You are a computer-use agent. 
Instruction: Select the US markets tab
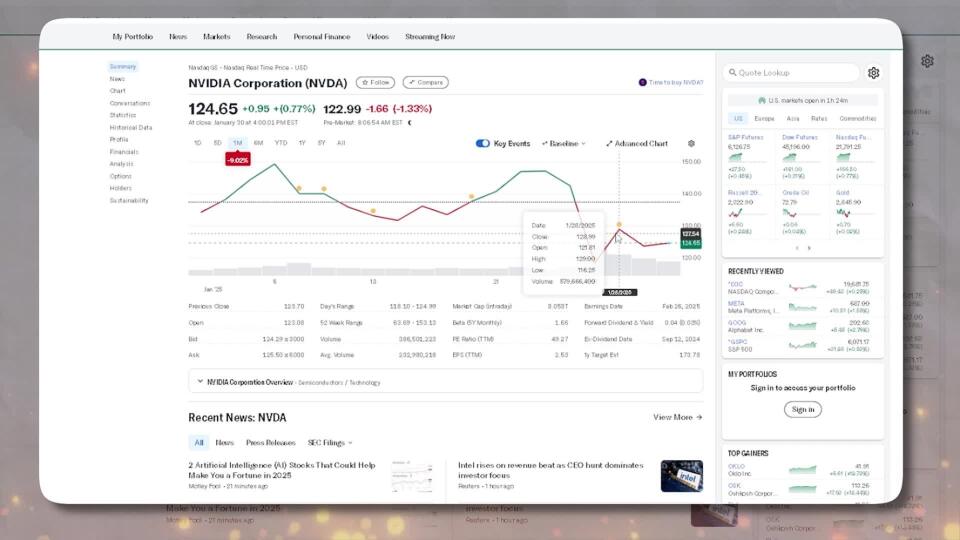point(738,118)
